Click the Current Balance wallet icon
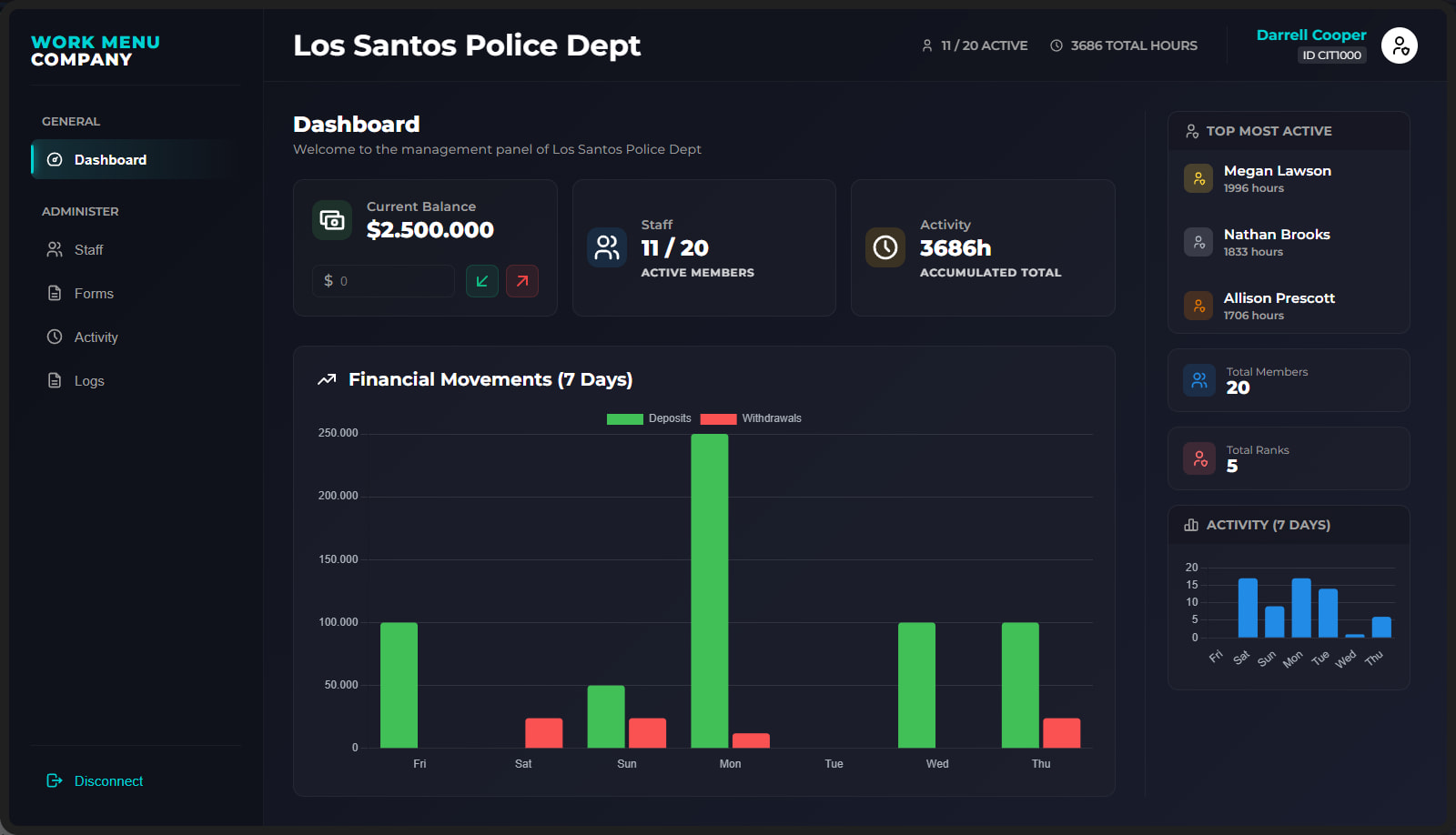The height and width of the screenshot is (835, 1456). tap(332, 220)
